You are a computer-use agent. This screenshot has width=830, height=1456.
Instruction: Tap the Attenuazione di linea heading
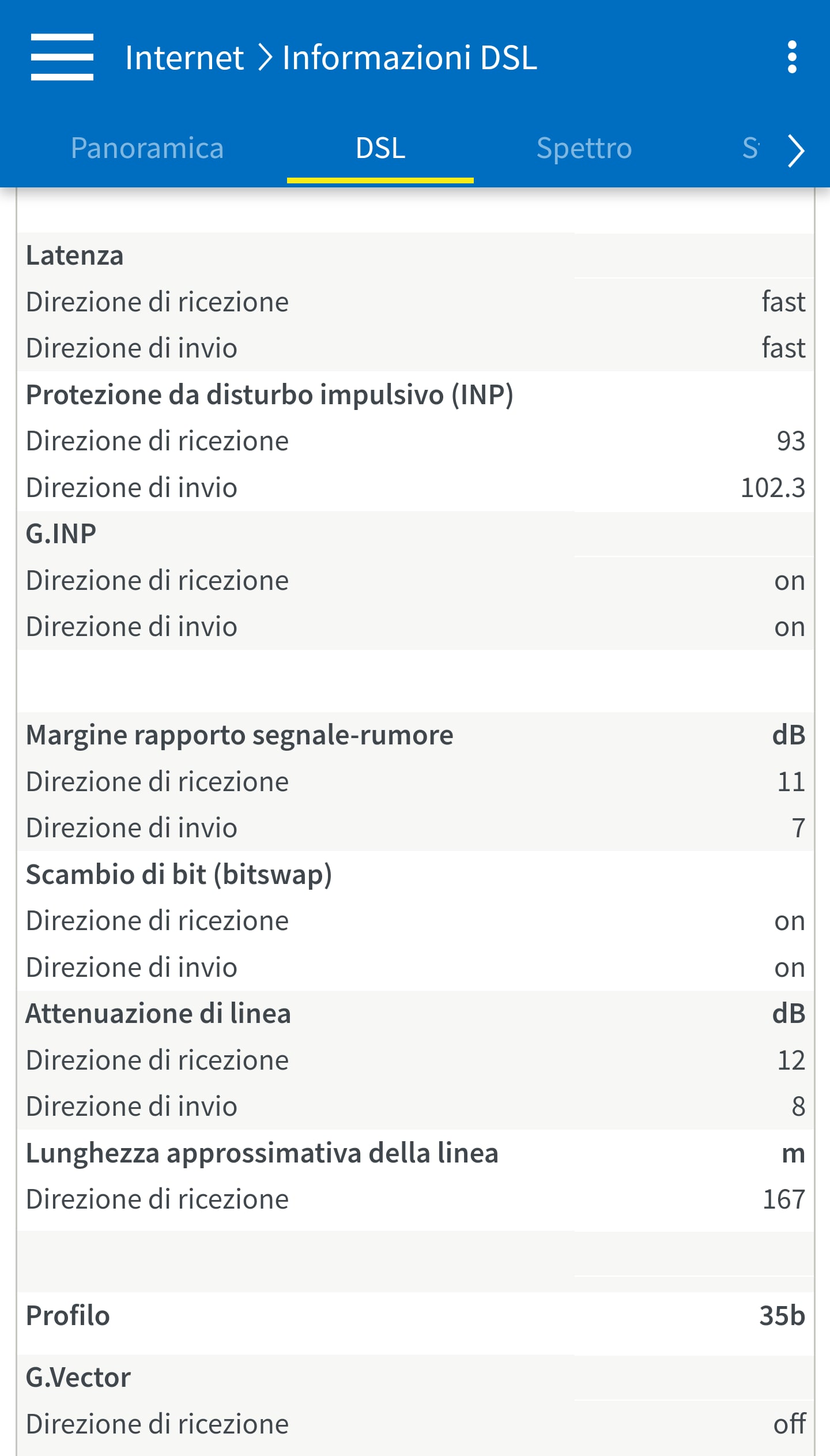pos(159,1014)
